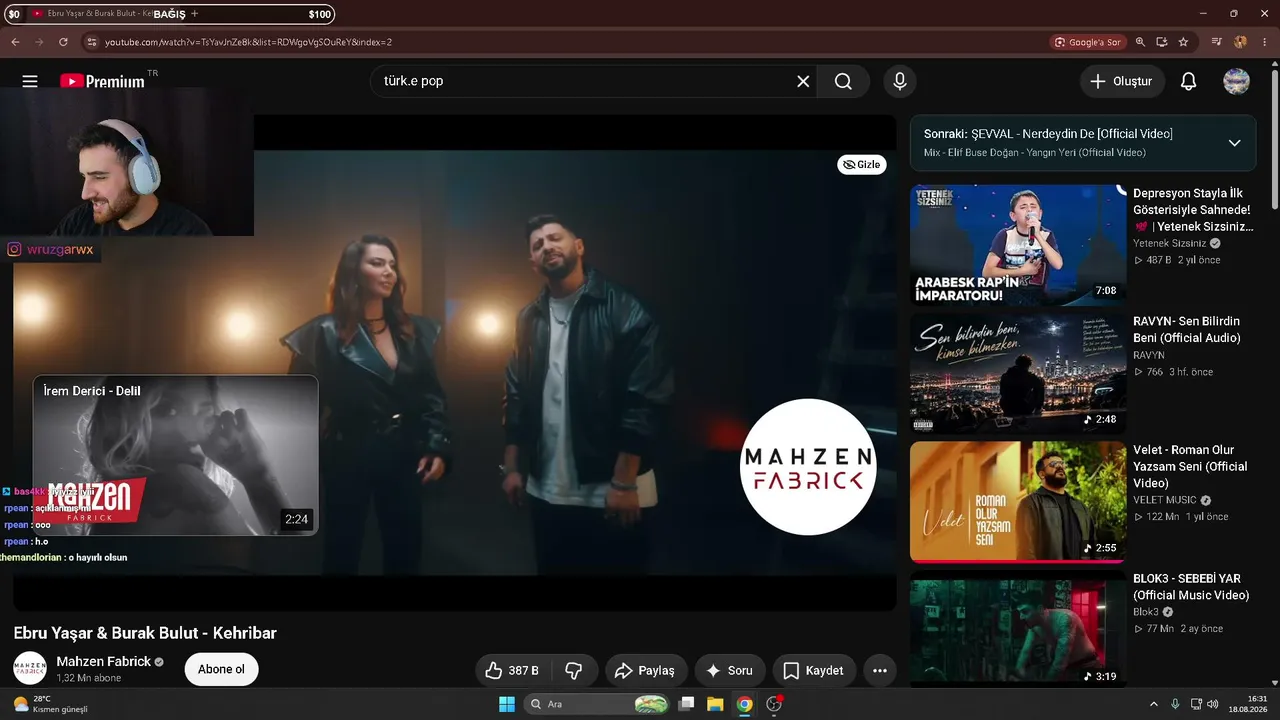1280x720 pixels.
Task: Open the Chrome profile avatar
Action: click(1241, 42)
